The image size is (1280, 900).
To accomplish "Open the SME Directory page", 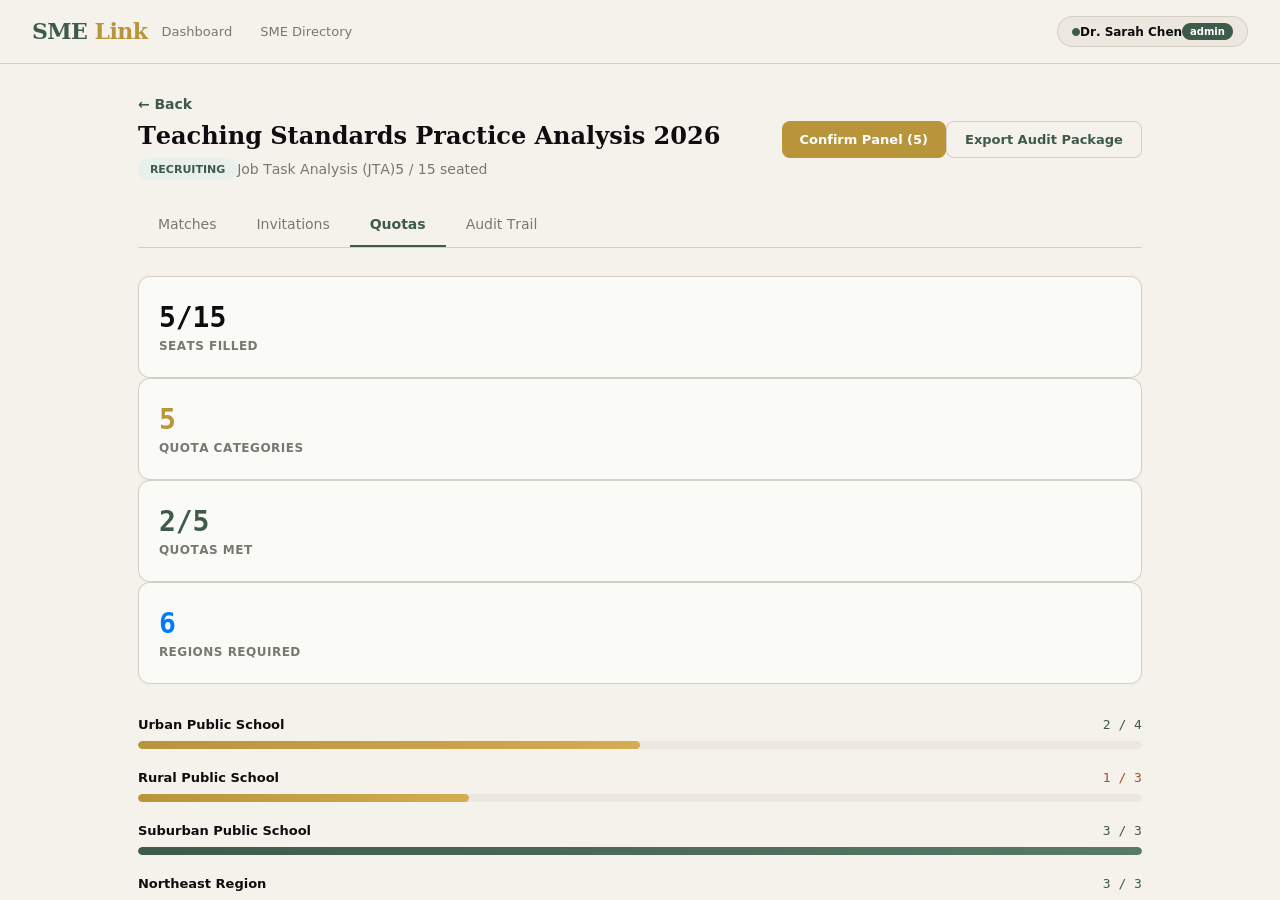I will [x=306, y=30].
